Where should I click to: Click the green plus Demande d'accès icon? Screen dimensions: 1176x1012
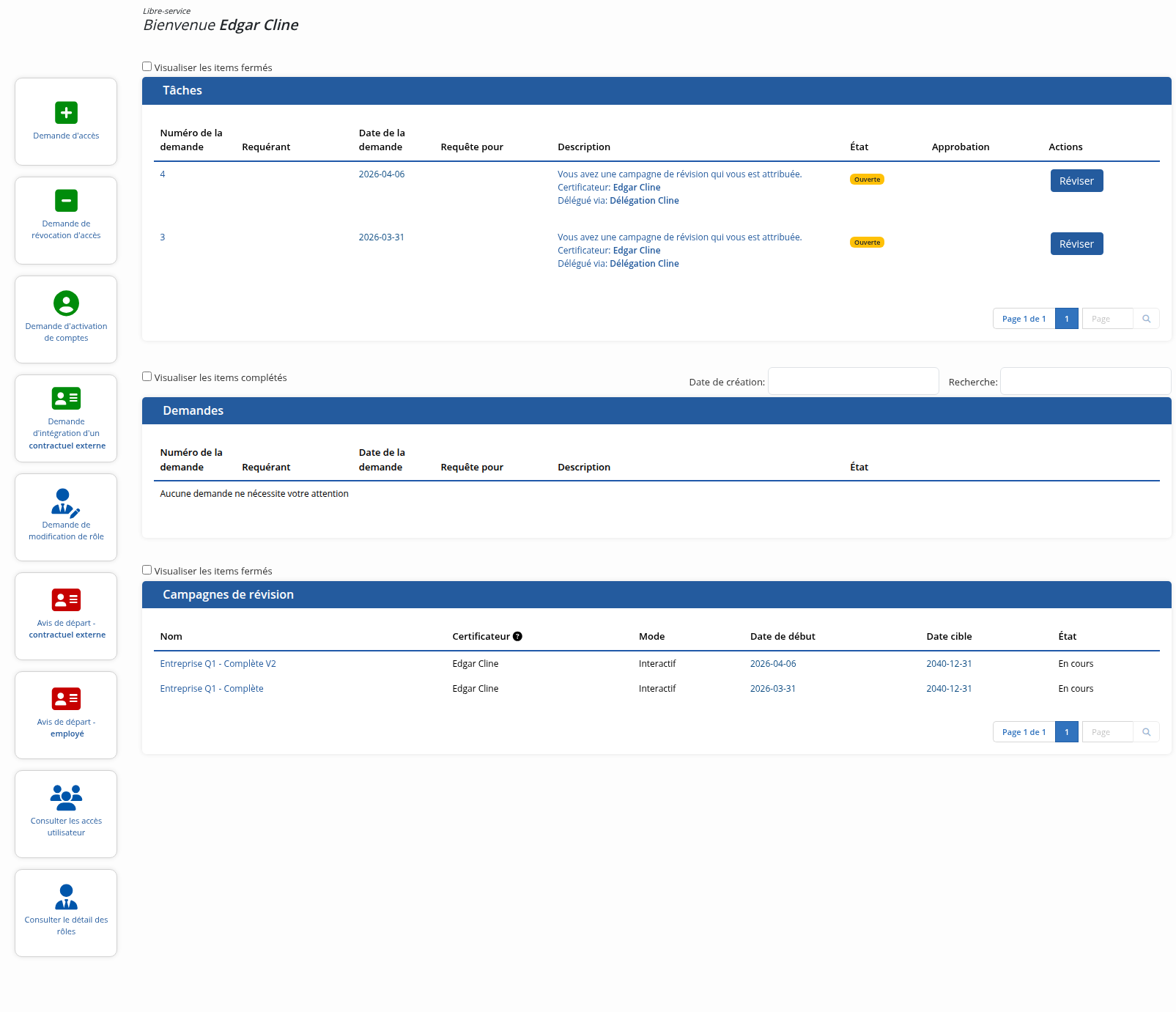(x=66, y=113)
